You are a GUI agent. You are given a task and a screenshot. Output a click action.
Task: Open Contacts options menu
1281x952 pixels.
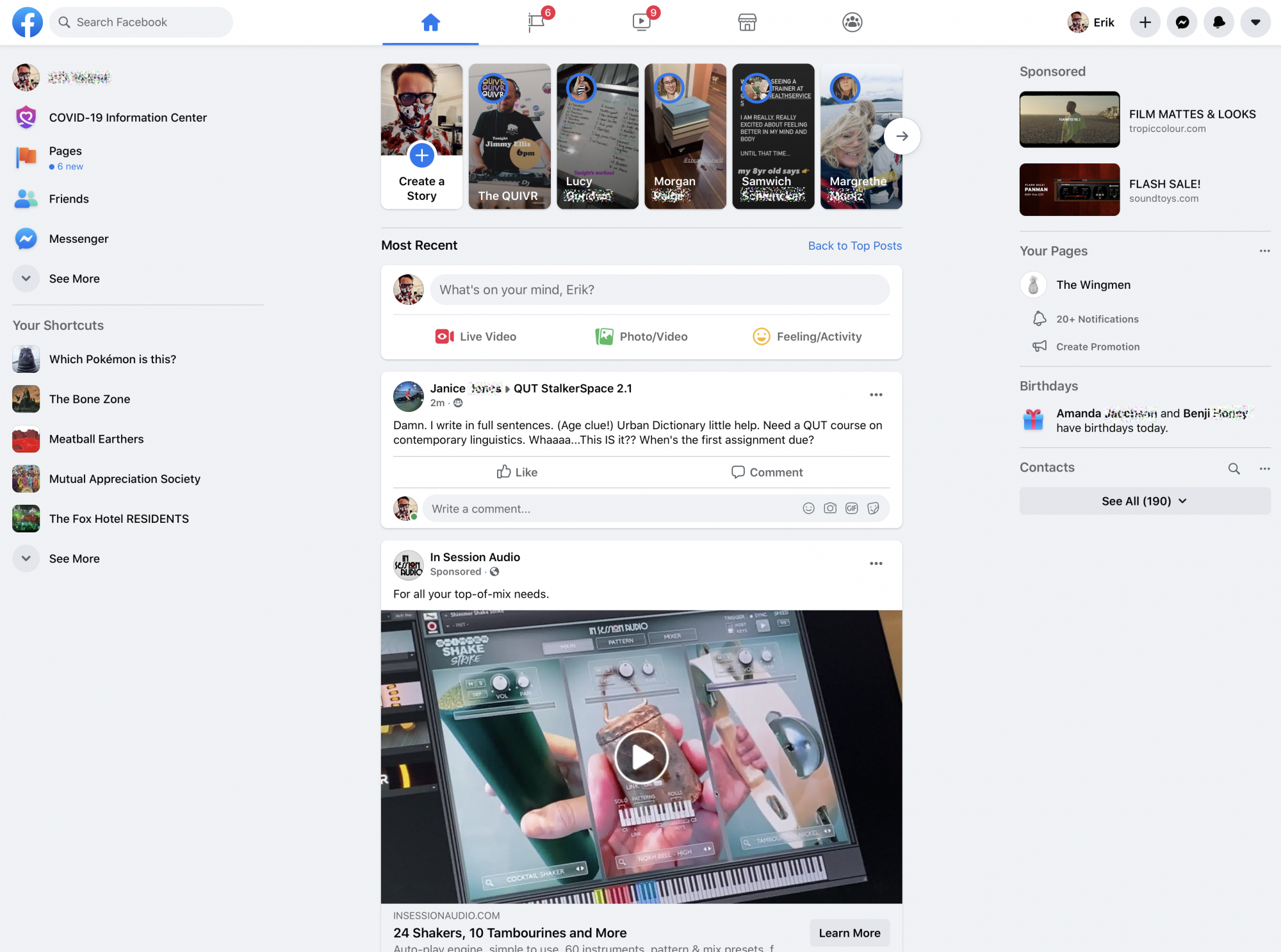[1264, 468]
